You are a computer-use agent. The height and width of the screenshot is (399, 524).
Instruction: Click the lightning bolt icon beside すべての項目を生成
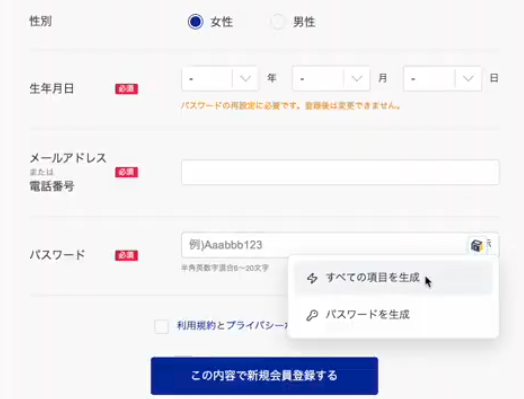point(312,278)
